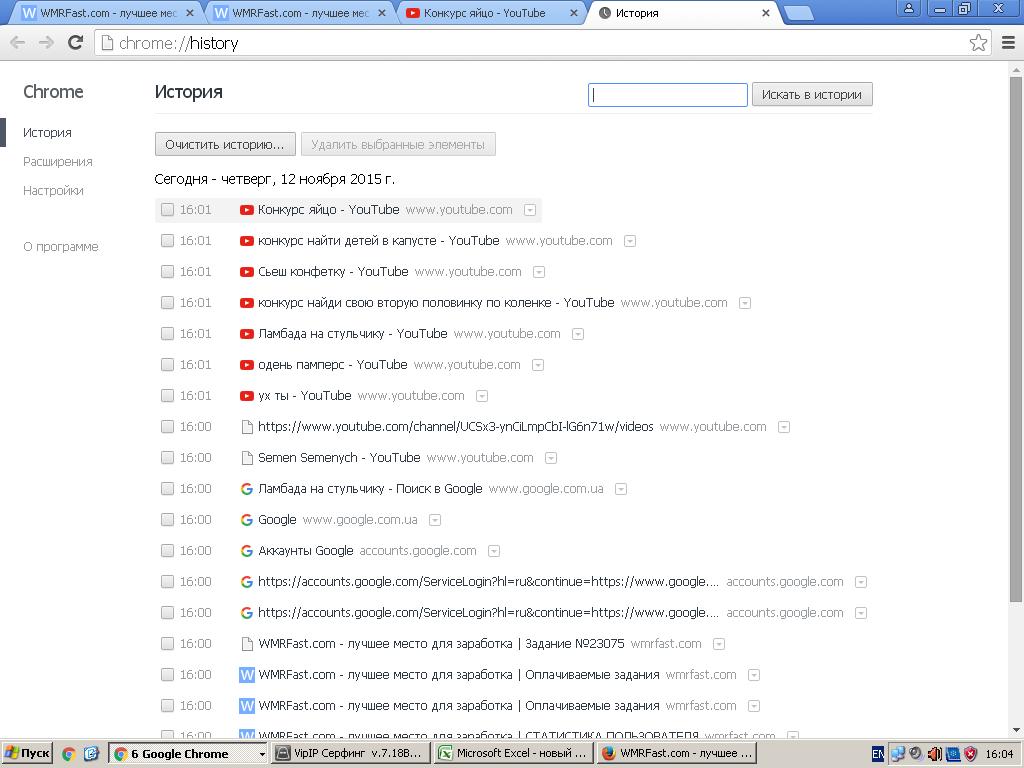Click page icon of Задание №23075 entry
The width and height of the screenshot is (1024, 768).
(x=247, y=644)
